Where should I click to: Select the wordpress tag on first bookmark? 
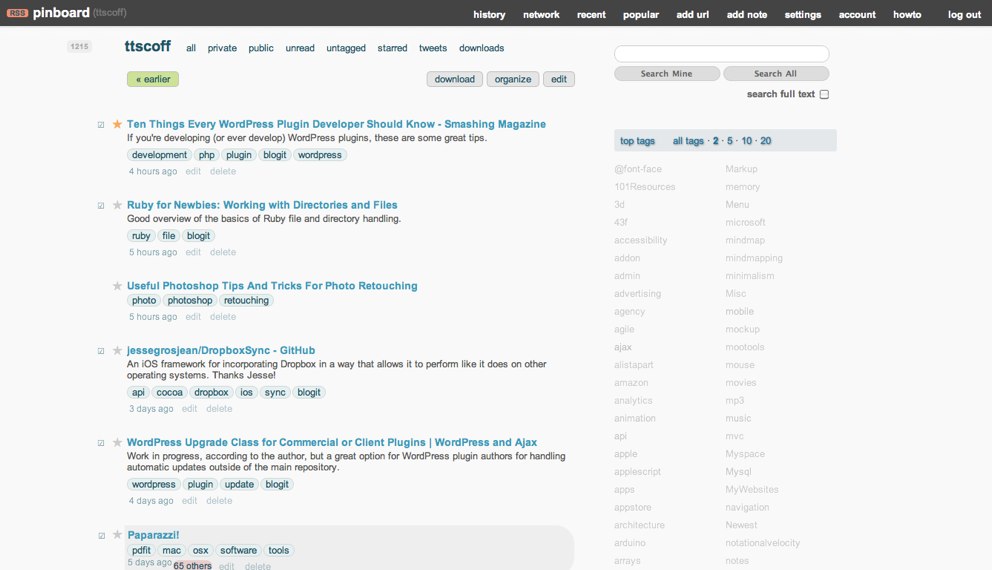click(320, 155)
